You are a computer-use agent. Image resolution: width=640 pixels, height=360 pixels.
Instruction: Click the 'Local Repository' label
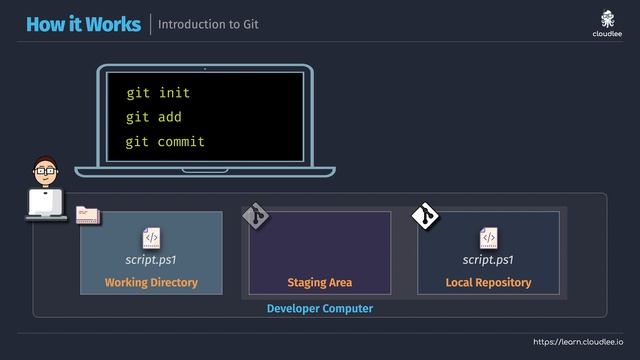tap(489, 282)
